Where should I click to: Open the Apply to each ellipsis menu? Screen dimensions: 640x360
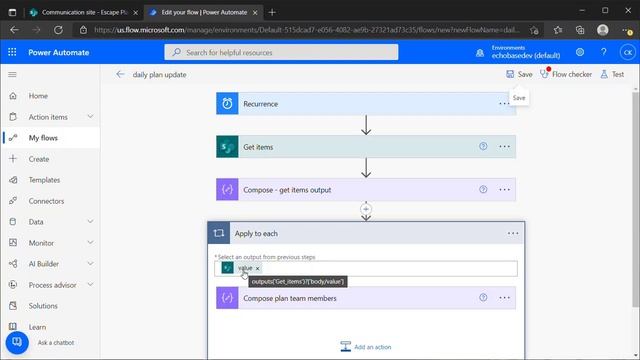tap(513, 233)
